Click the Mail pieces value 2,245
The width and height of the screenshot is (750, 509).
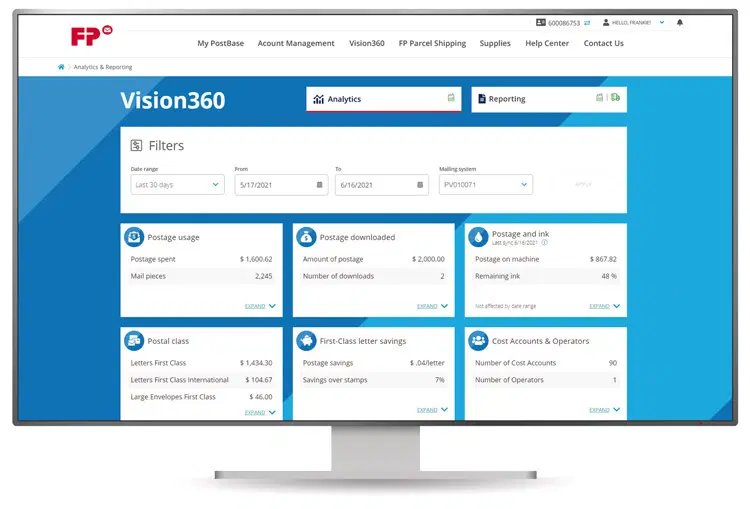coord(264,276)
